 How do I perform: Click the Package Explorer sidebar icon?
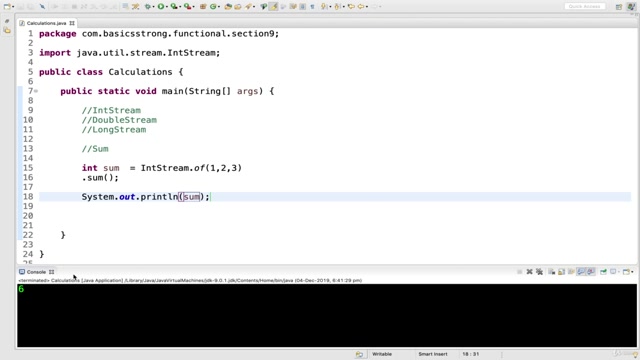point(7,30)
